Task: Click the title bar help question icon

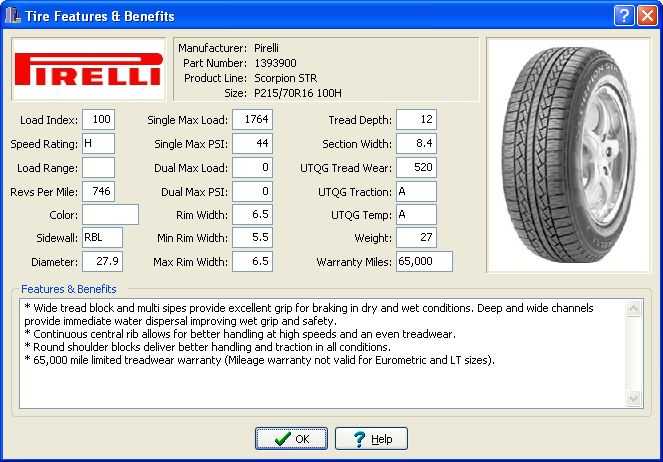Action: (x=623, y=16)
